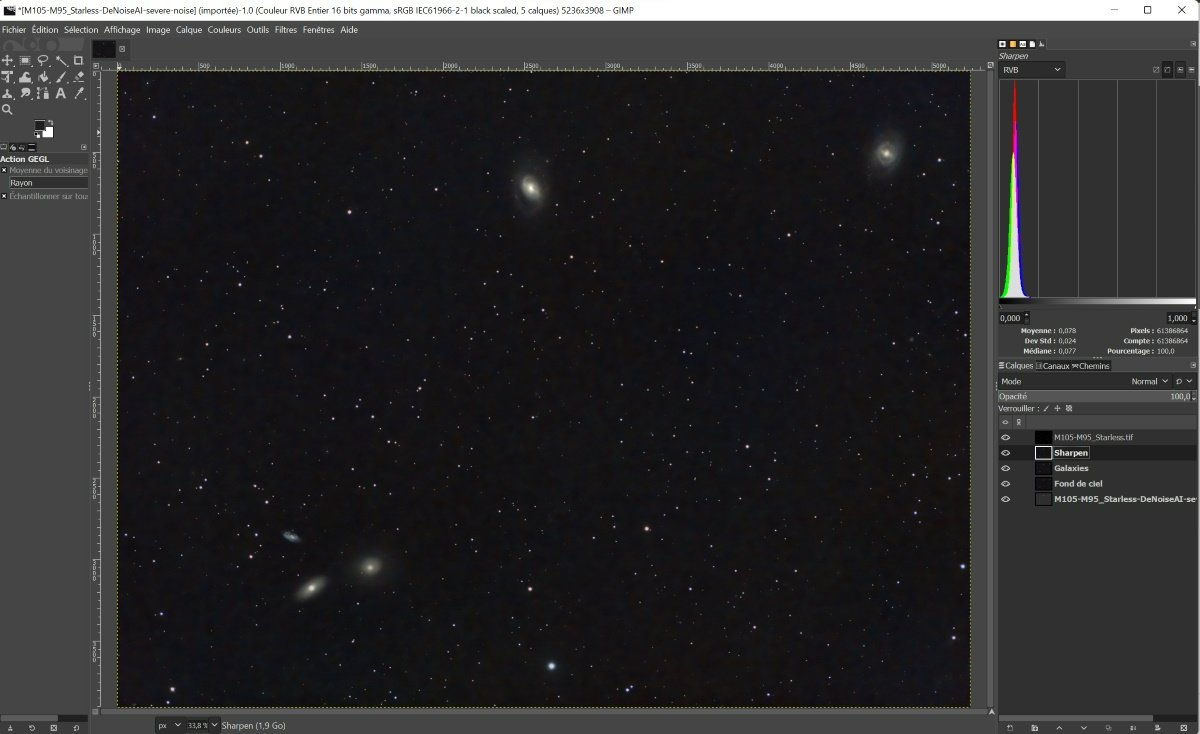
Task: Open the Filtres menu
Action: 286,30
